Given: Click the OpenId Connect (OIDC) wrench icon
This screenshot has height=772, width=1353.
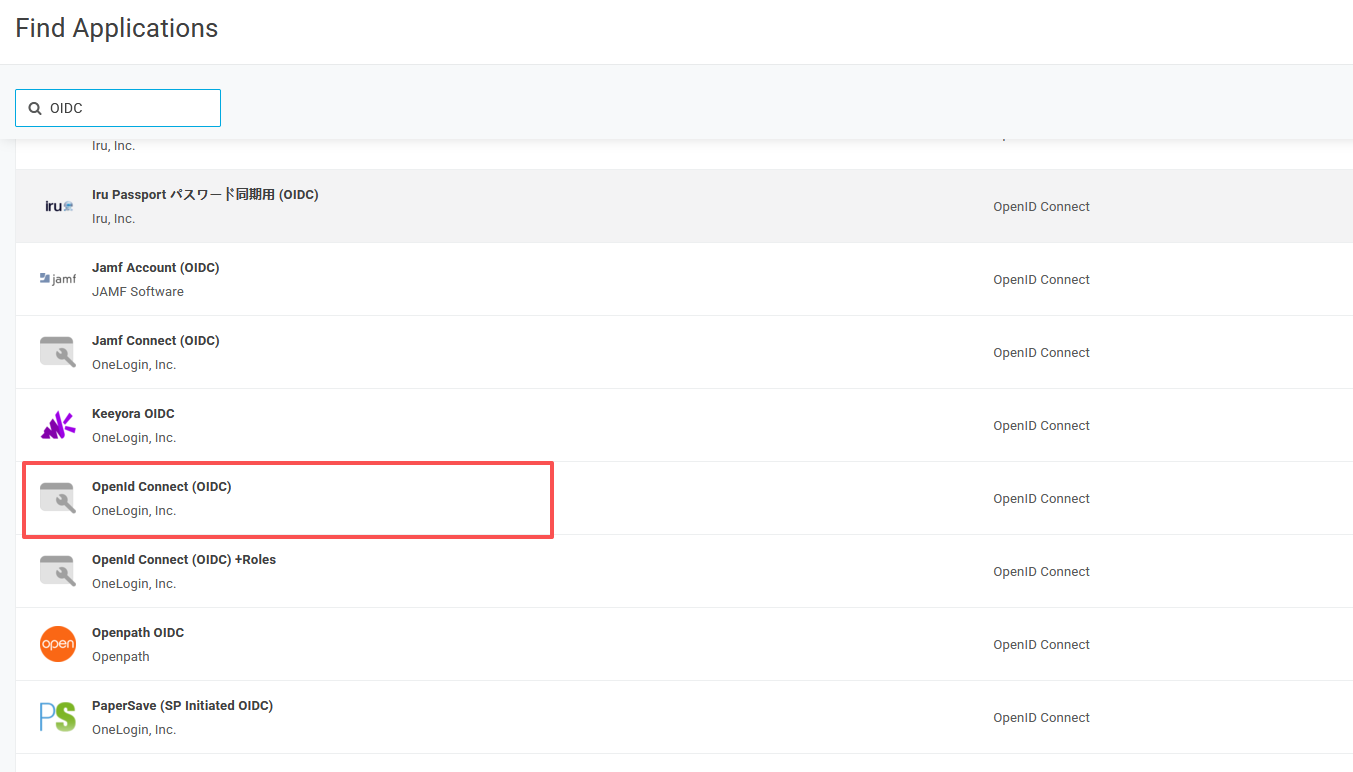Looking at the screenshot, I should pos(58,498).
